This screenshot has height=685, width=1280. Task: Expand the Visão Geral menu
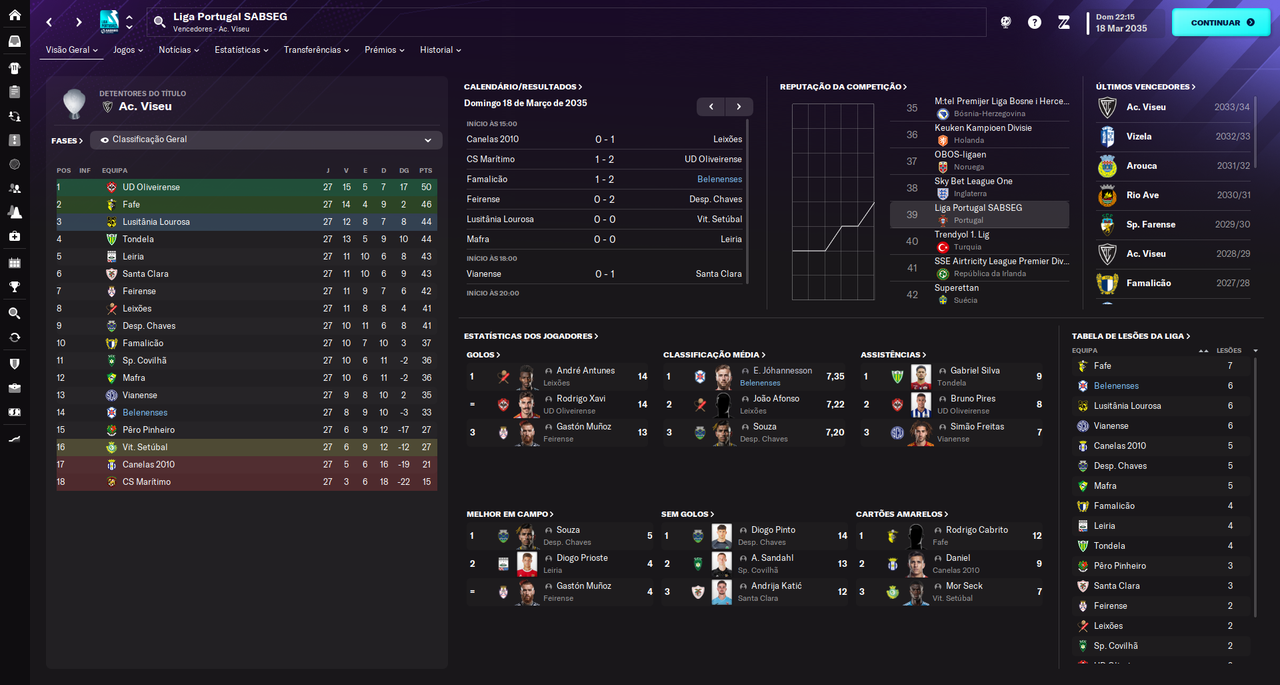pos(72,50)
